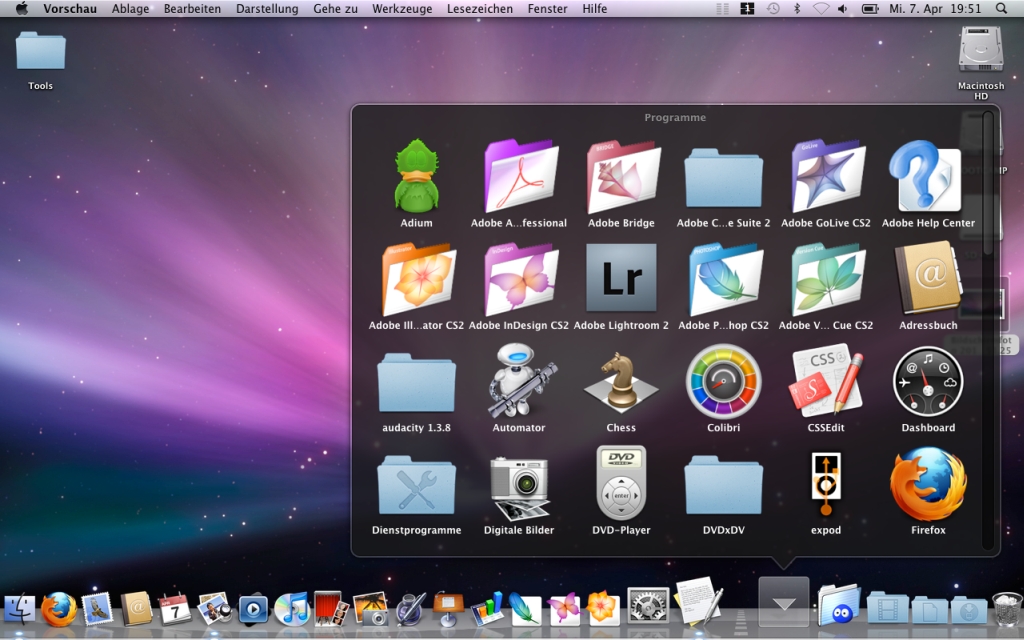Open the Gehe zu menu
The width and height of the screenshot is (1024, 640).
point(335,8)
